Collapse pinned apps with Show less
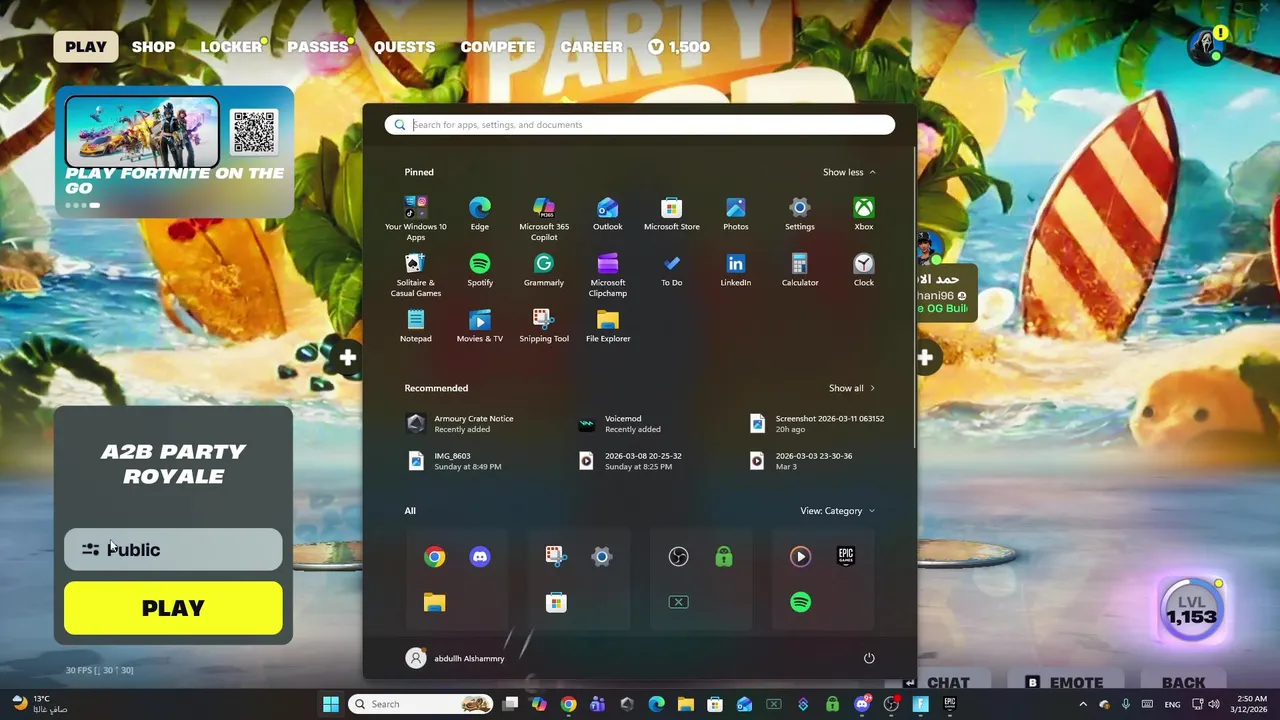Viewport: 1280px width, 720px height. coord(849,172)
